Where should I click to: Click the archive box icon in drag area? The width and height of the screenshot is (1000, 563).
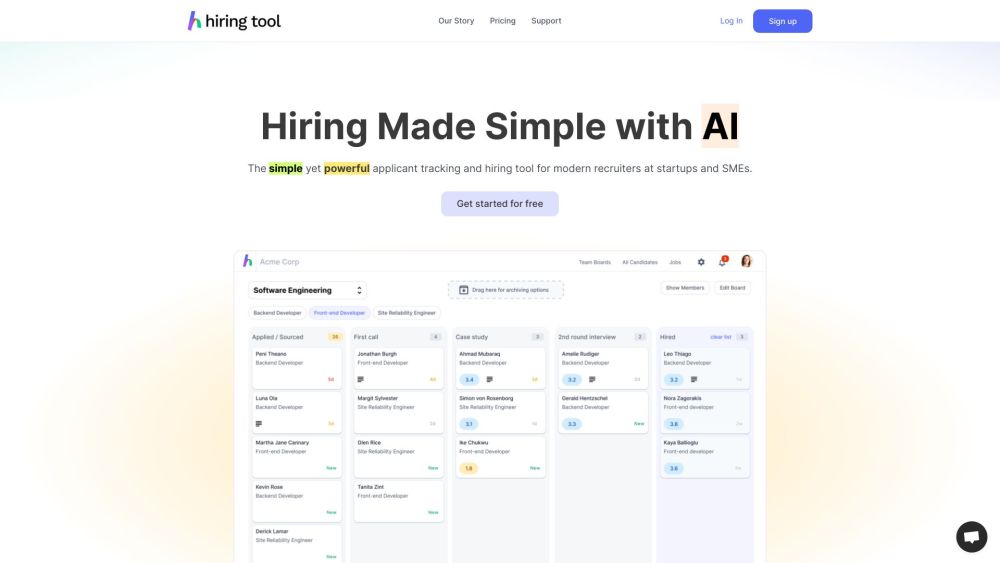pyautogui.click(x=464, y=290)
